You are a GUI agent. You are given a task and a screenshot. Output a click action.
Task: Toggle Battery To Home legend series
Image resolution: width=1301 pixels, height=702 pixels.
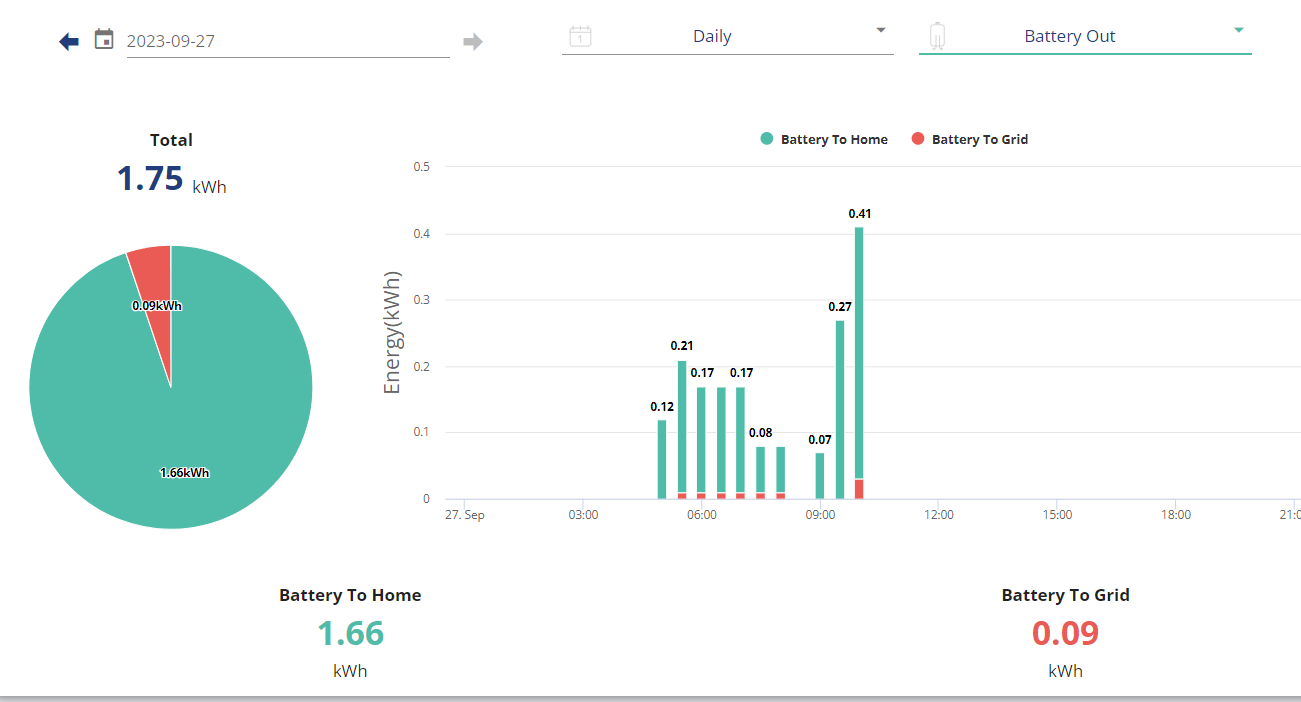pyautogui.click(x=824, y=139)
